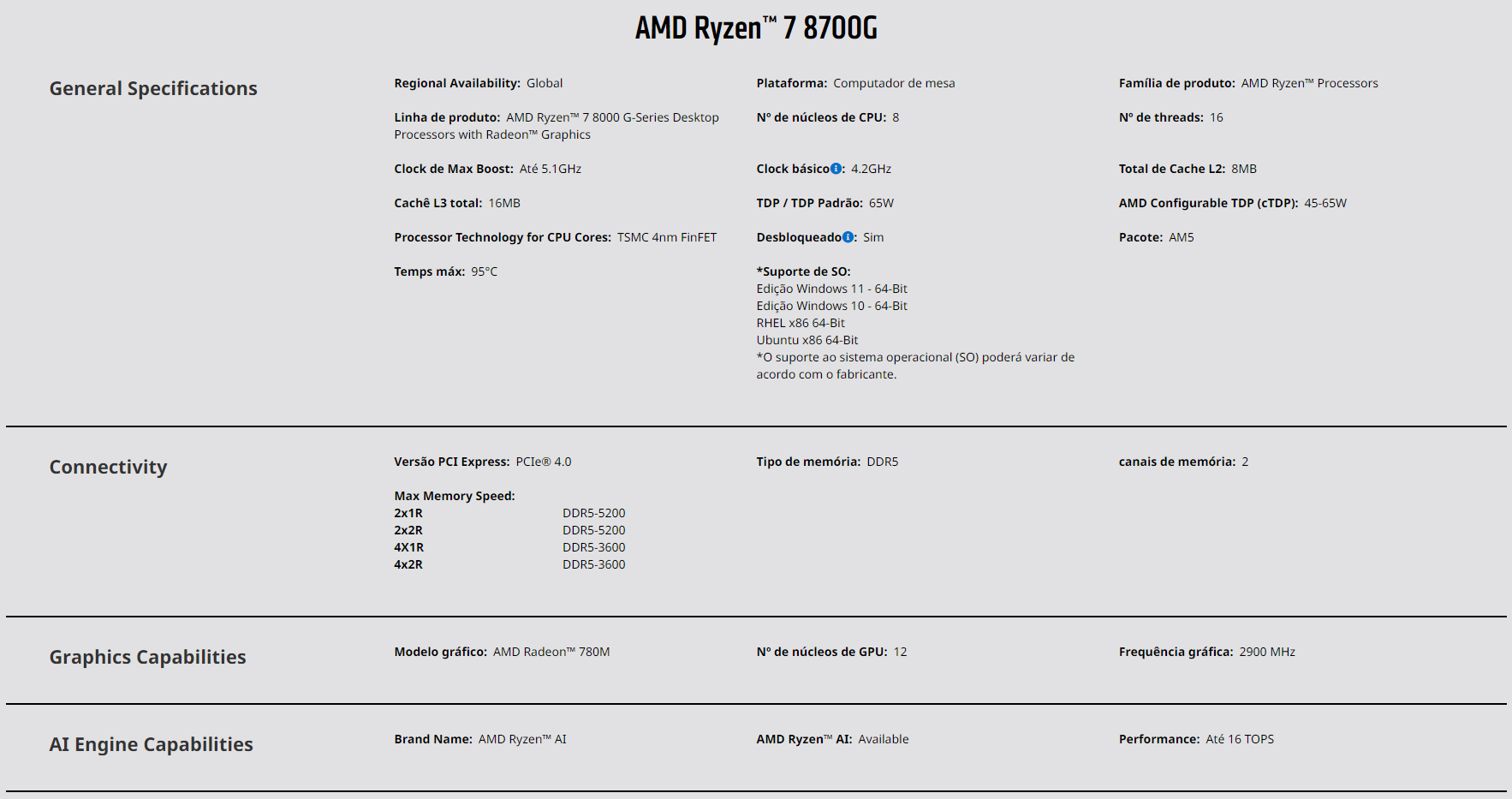
Task: Click the Família de produto entry
Action: (x=1248, y=83)
